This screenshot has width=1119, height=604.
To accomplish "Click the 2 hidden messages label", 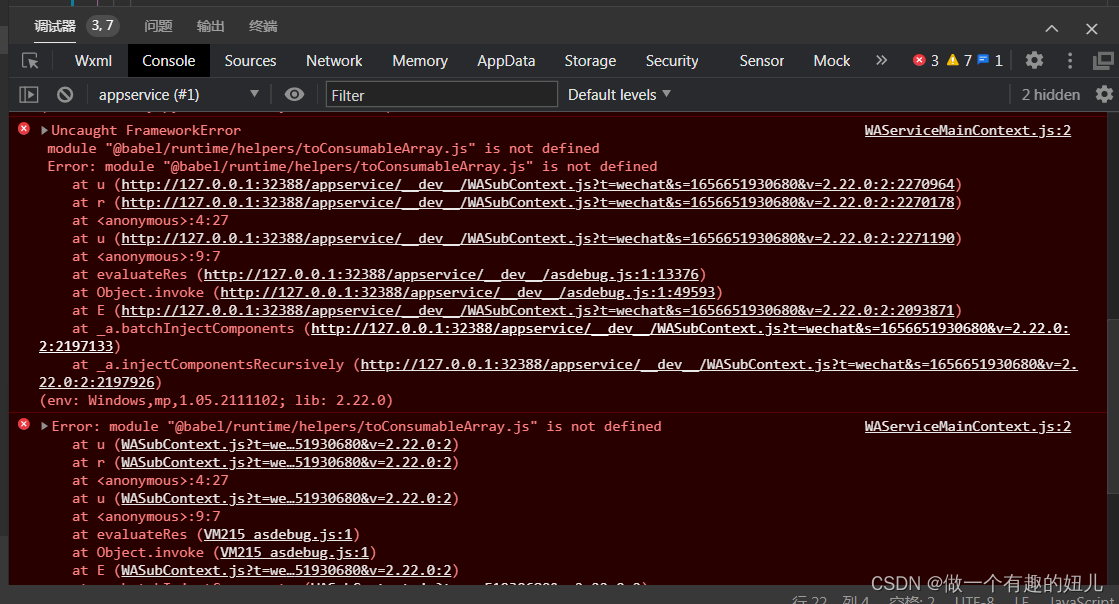I will (x=1051, y=93).
